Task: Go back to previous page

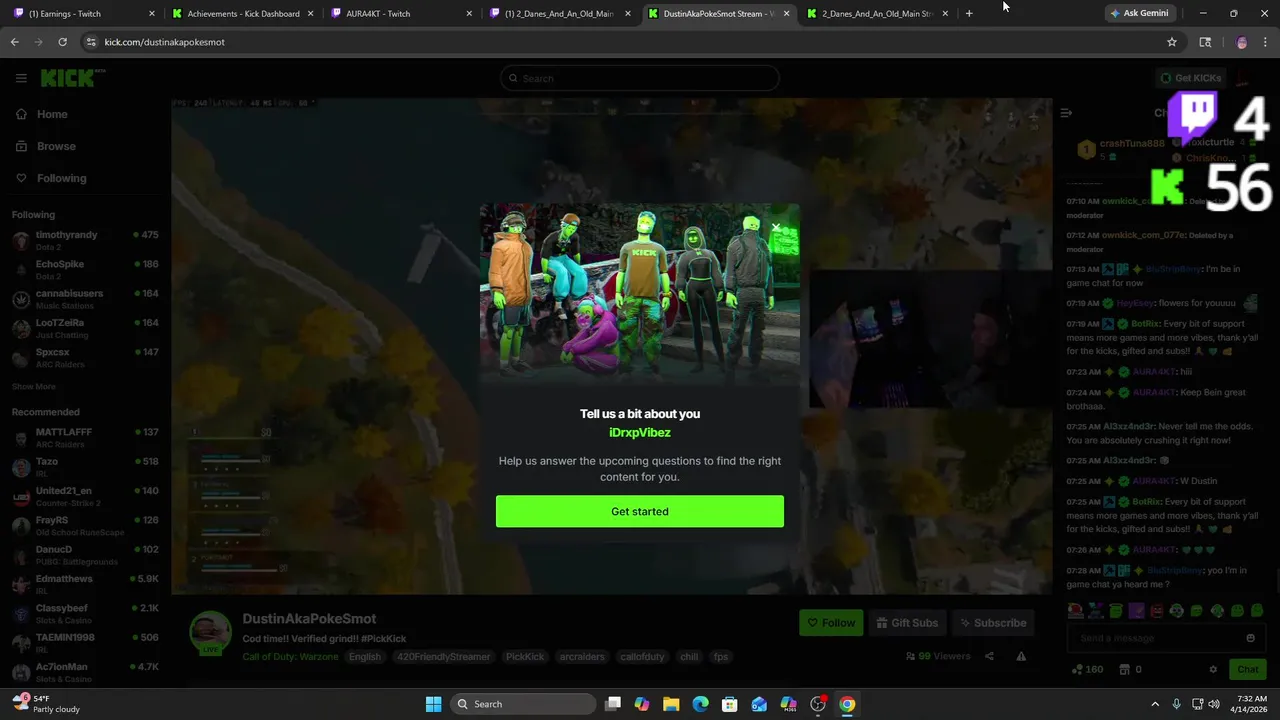Action: (x=14, y=42)
